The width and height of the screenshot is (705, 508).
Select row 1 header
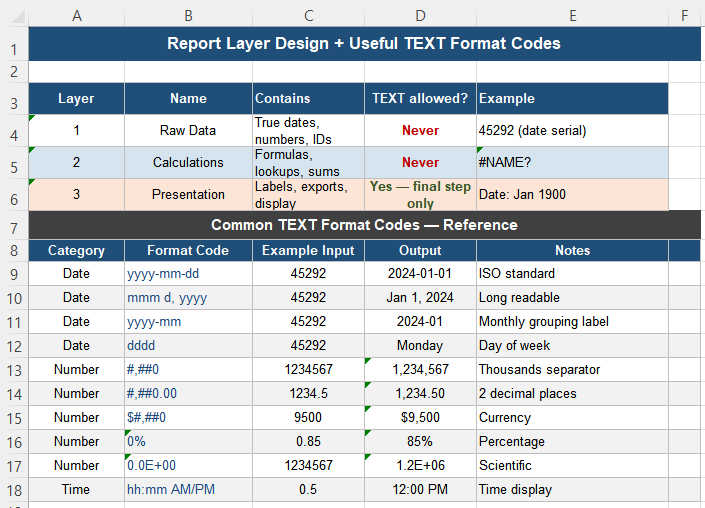click(14, 44)
